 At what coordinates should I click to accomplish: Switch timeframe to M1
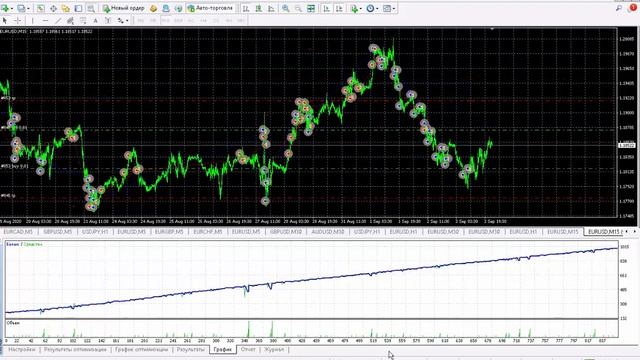[x=141, y=20]
